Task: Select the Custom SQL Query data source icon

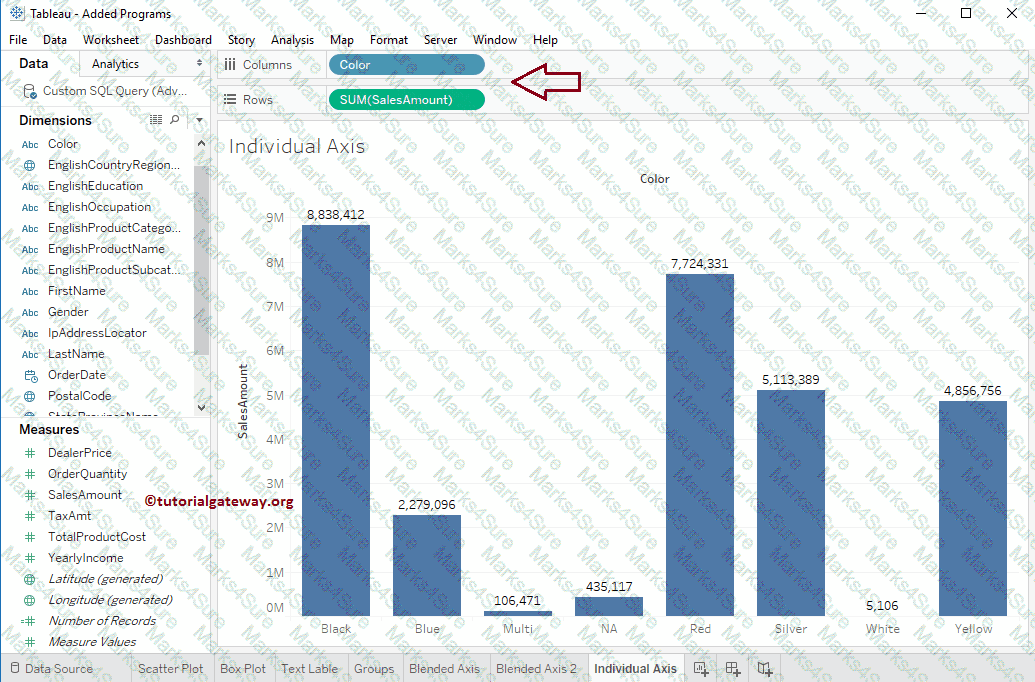Action: [x=30, y=91]
